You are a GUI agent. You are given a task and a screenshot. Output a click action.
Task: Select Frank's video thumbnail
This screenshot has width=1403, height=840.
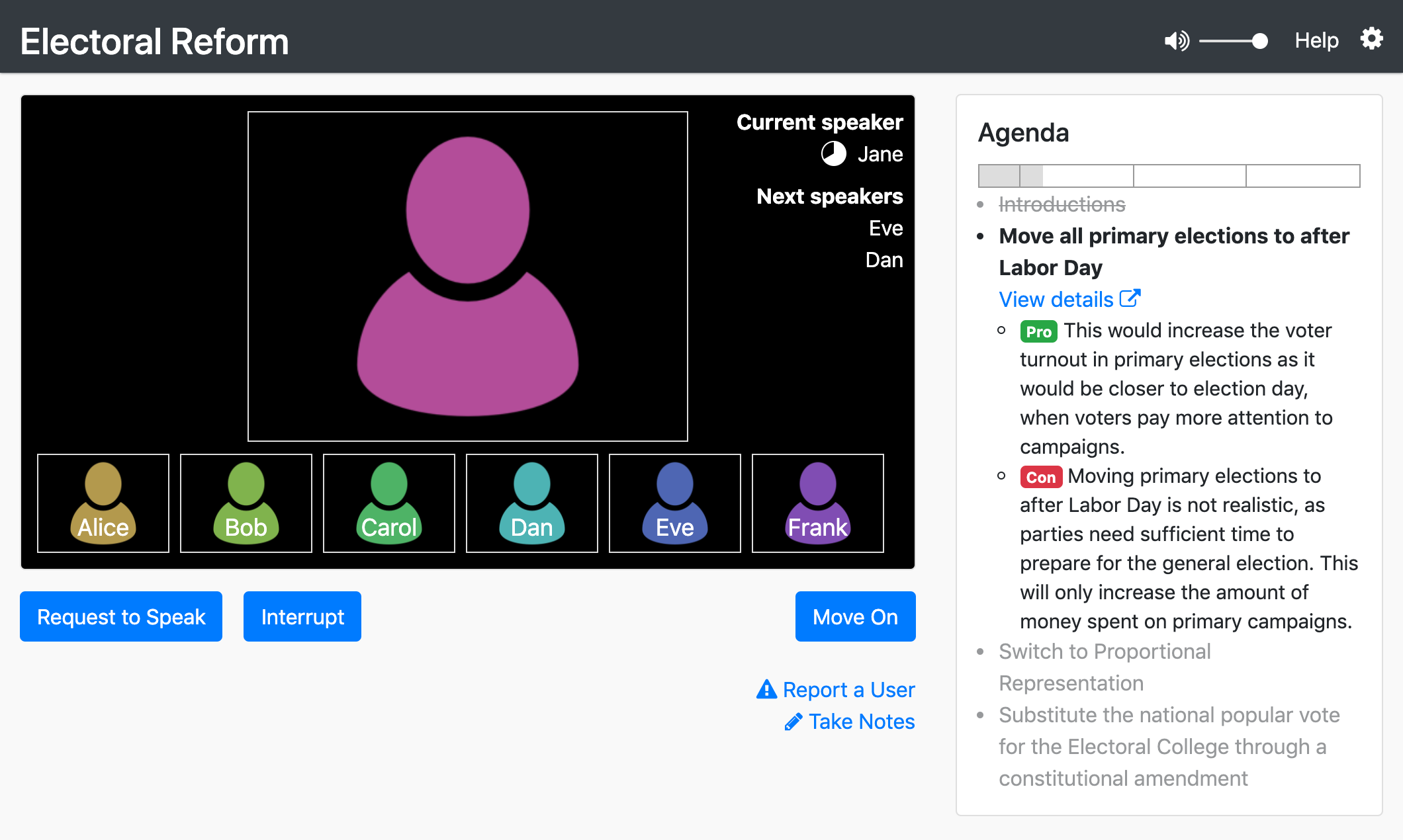(817, 503)
